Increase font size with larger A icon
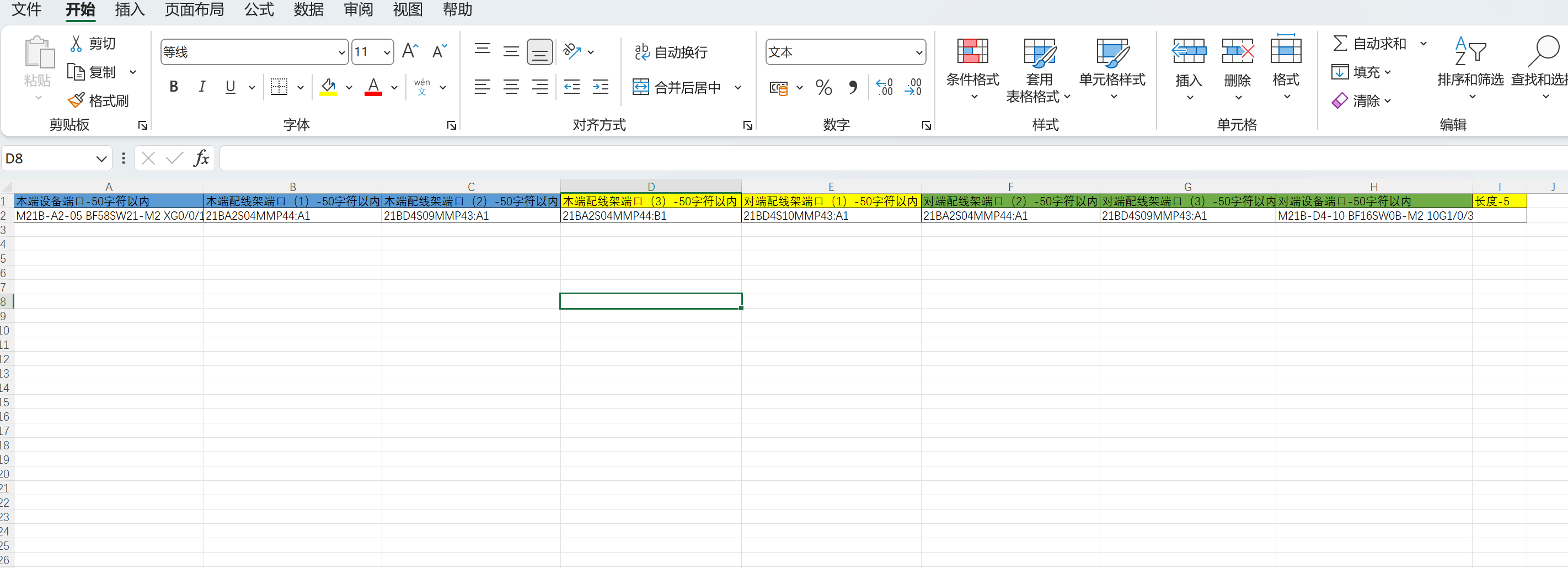Screen dimensions: 1568x568 [x=410, y=51]
